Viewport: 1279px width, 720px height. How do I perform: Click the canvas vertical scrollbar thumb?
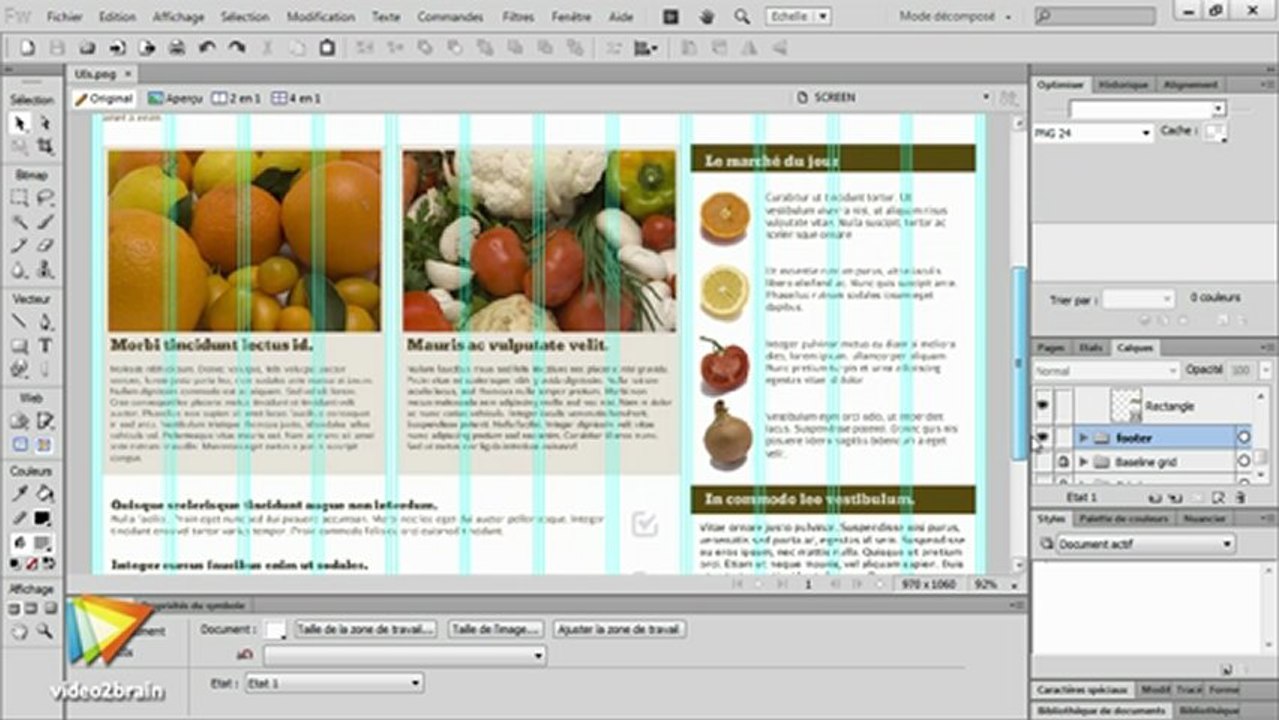[1019, 362]
